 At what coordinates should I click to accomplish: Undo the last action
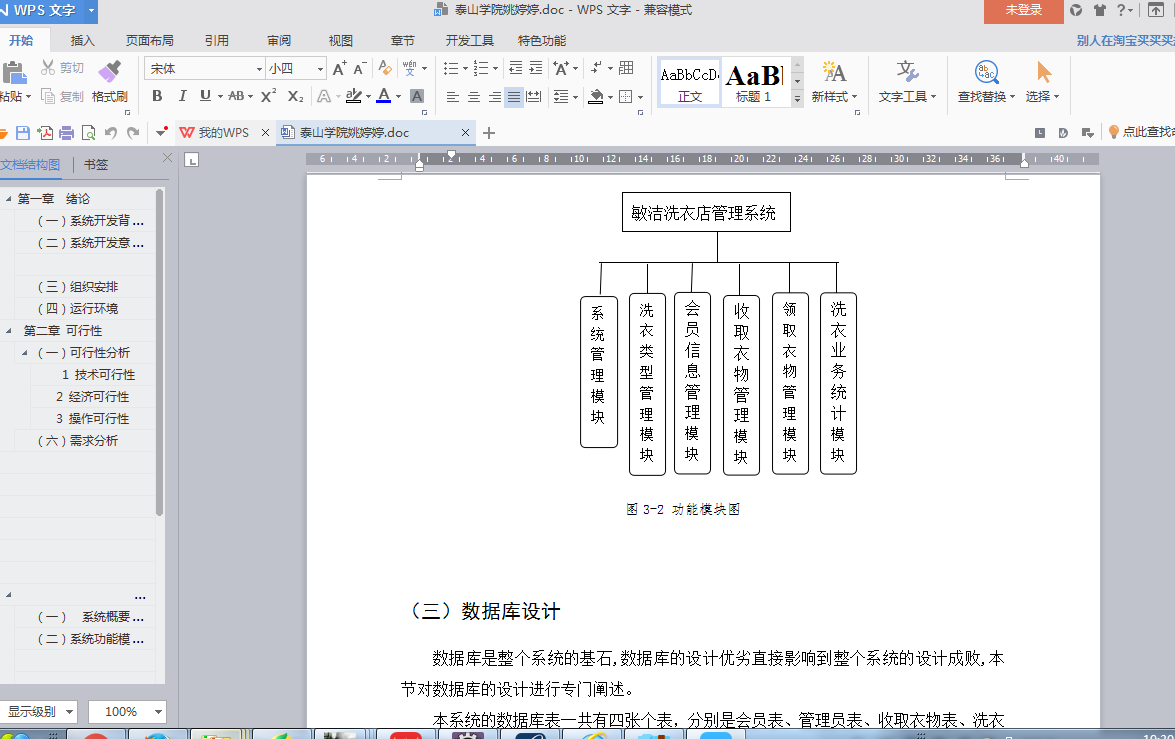tap(111, 133)
